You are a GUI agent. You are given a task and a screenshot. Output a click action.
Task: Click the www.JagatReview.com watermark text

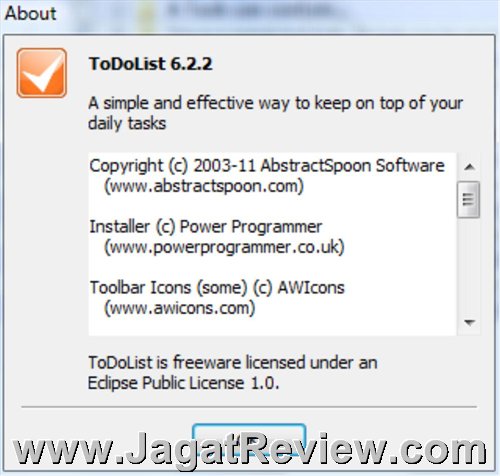pos(250,450)
